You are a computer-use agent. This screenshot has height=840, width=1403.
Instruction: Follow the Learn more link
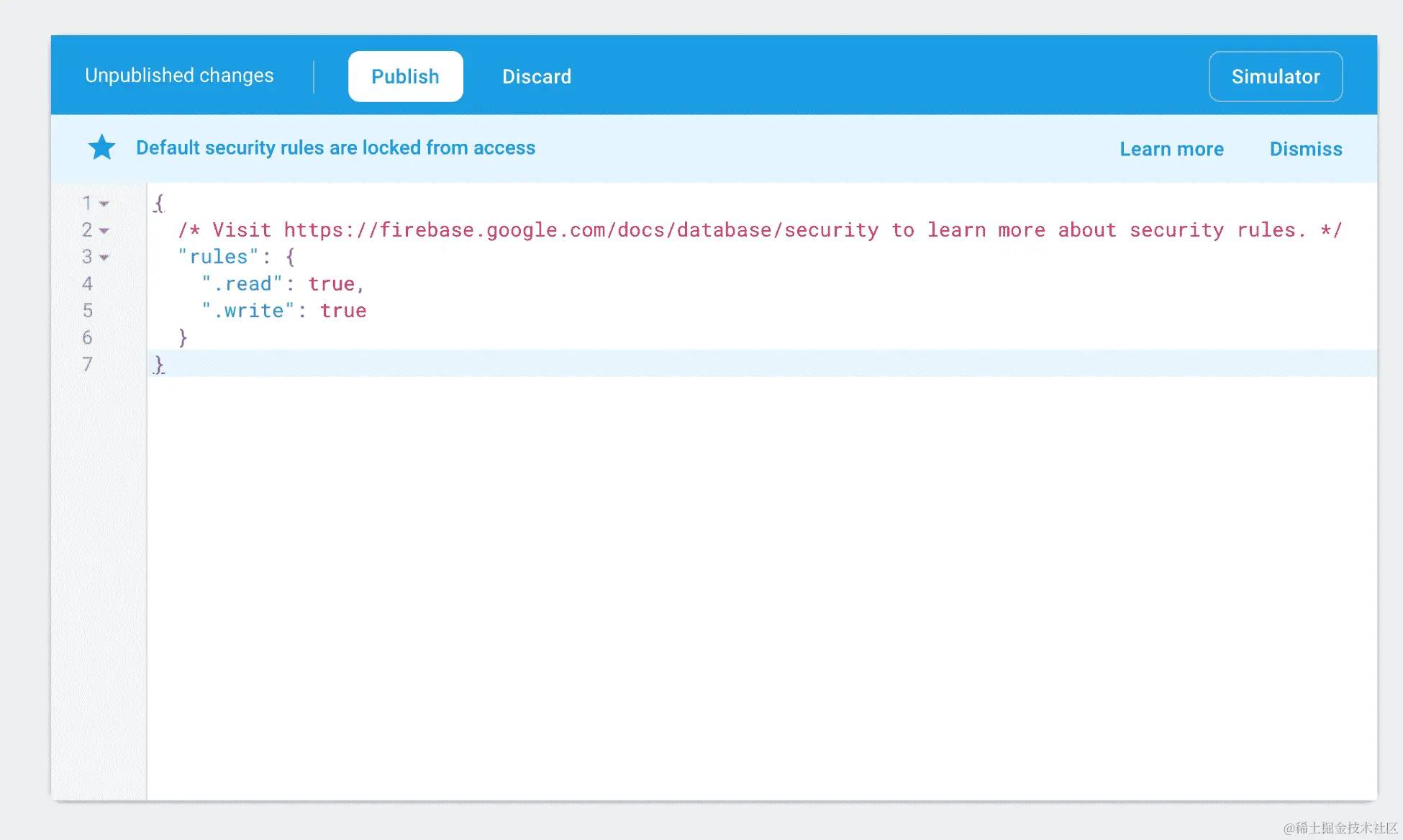pos(1171,149)
